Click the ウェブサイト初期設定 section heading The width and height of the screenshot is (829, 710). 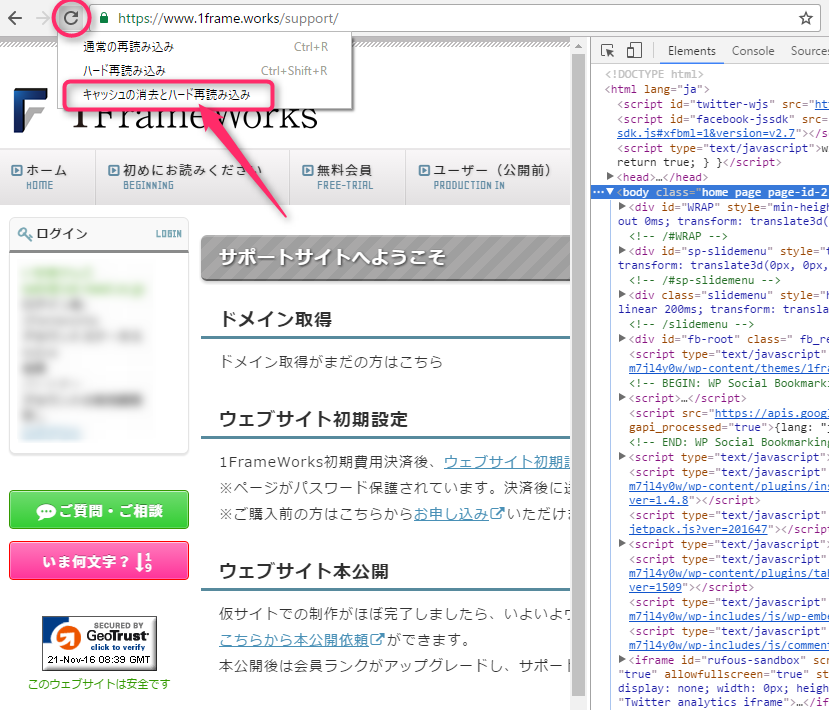(314, 419)
